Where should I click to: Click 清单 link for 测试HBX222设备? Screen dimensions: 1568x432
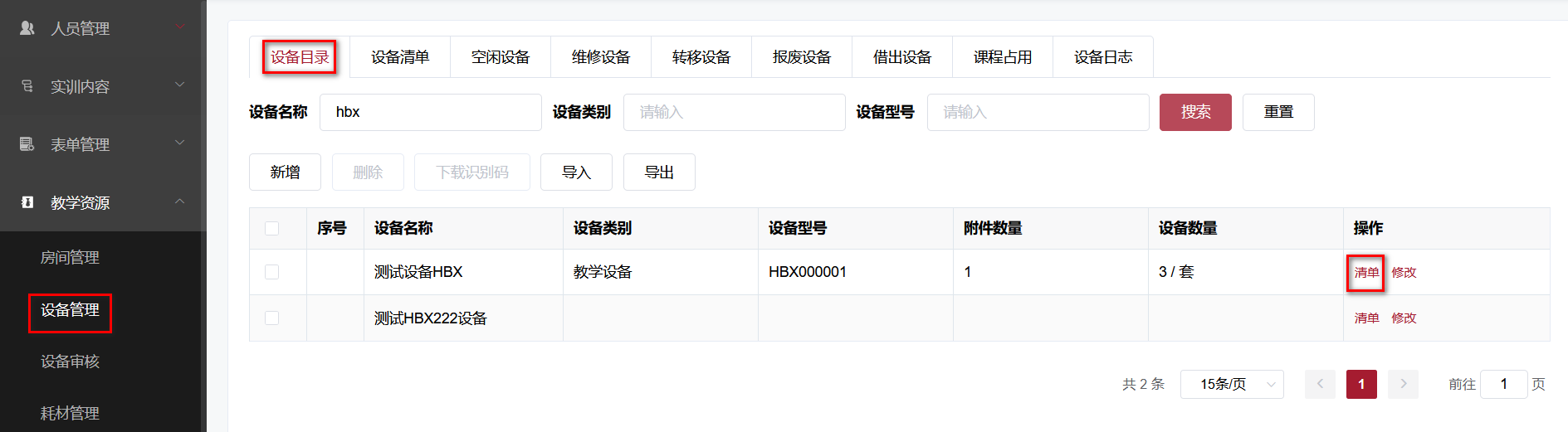[1366, 318]
